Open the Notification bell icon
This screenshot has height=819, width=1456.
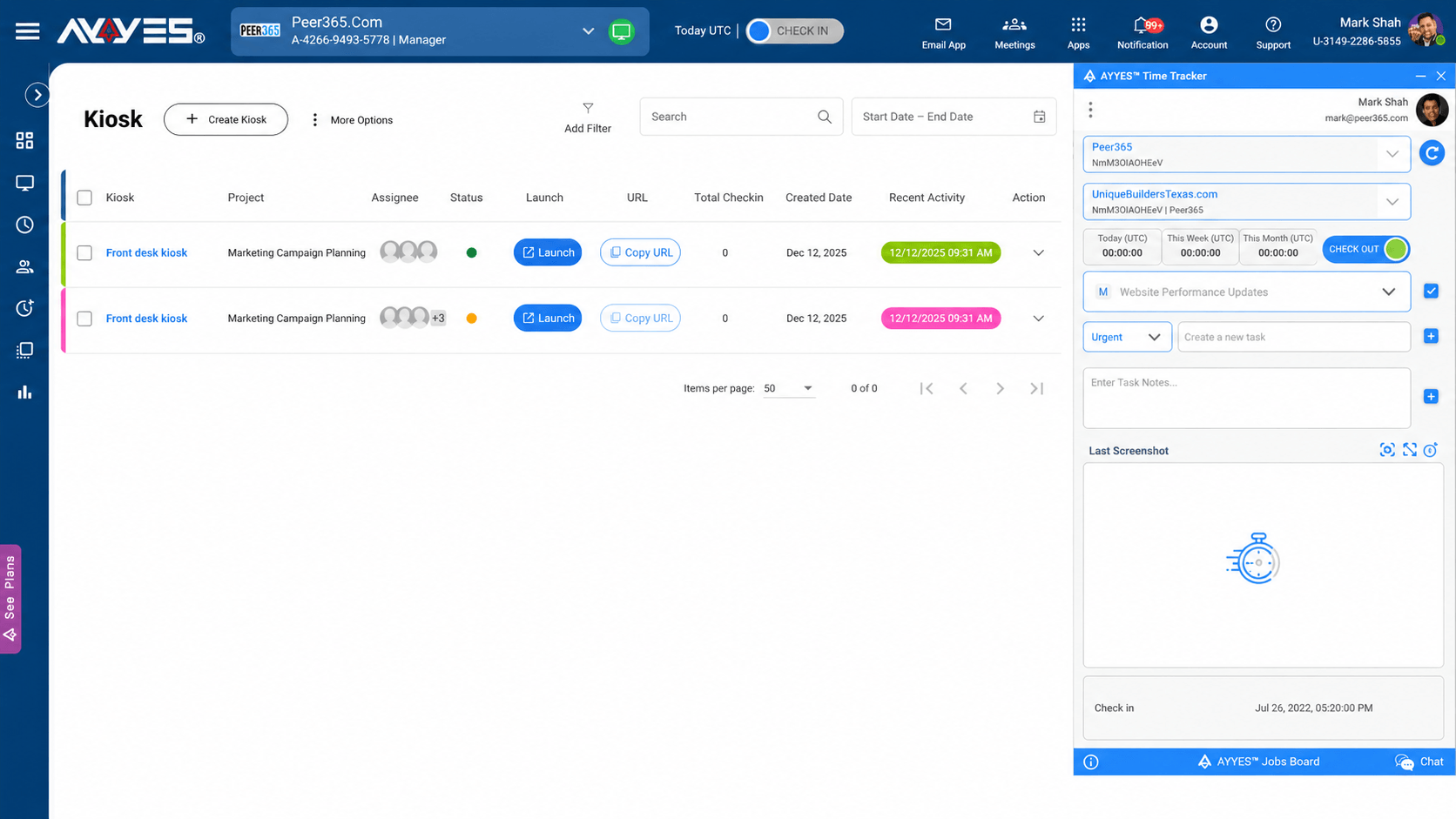point(1142,24)
